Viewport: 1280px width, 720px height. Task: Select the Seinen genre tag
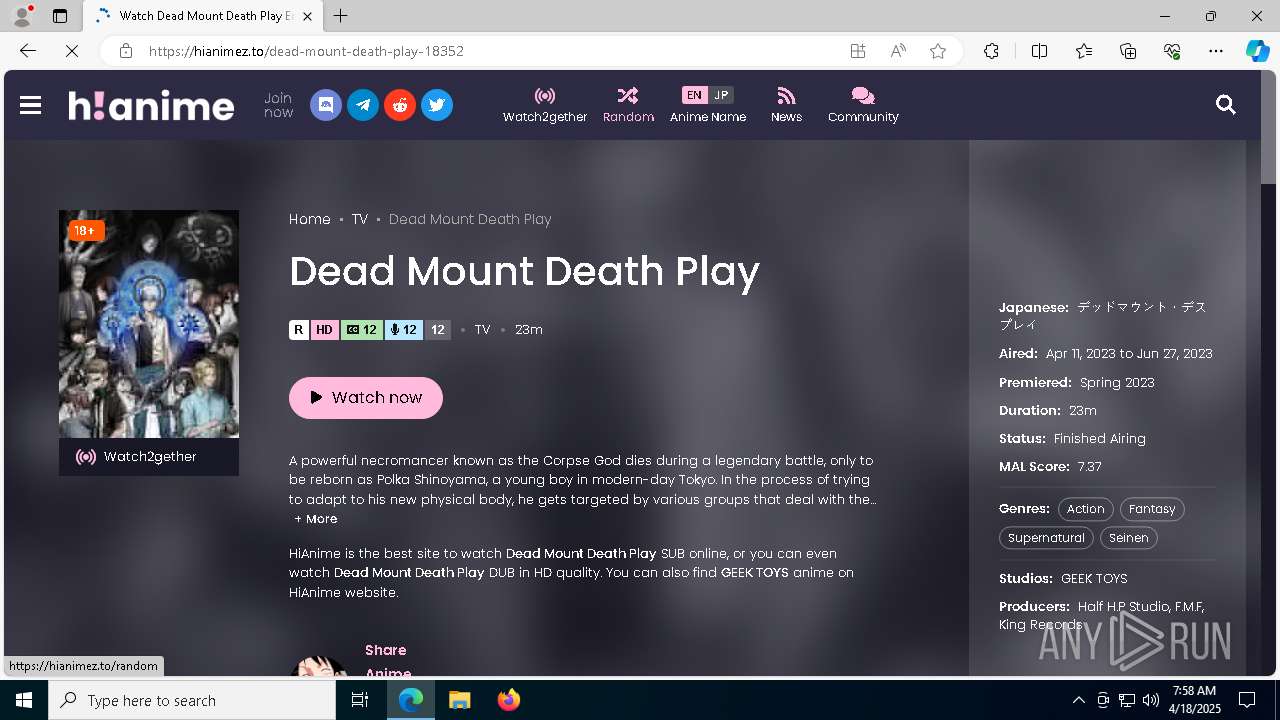(1129, 538)
